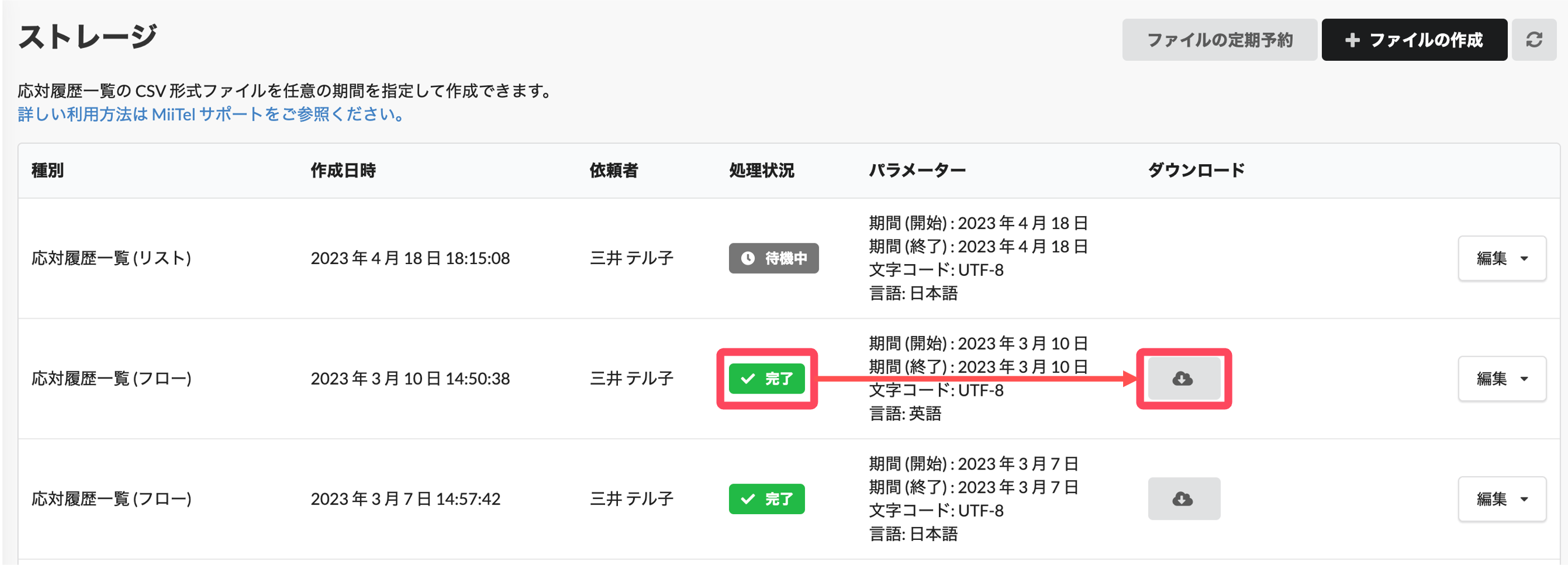
Task: Expand 編集 menu for March 7 row
Action: tap(1502, 499)
